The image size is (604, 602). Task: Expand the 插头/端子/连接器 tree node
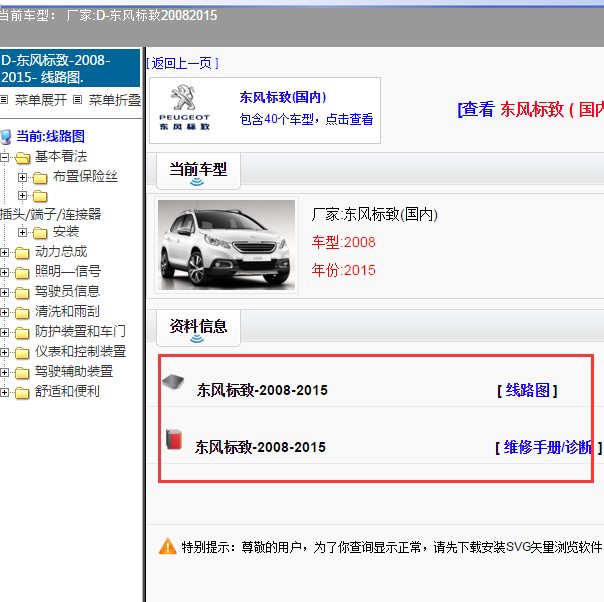tap(22, 196)
